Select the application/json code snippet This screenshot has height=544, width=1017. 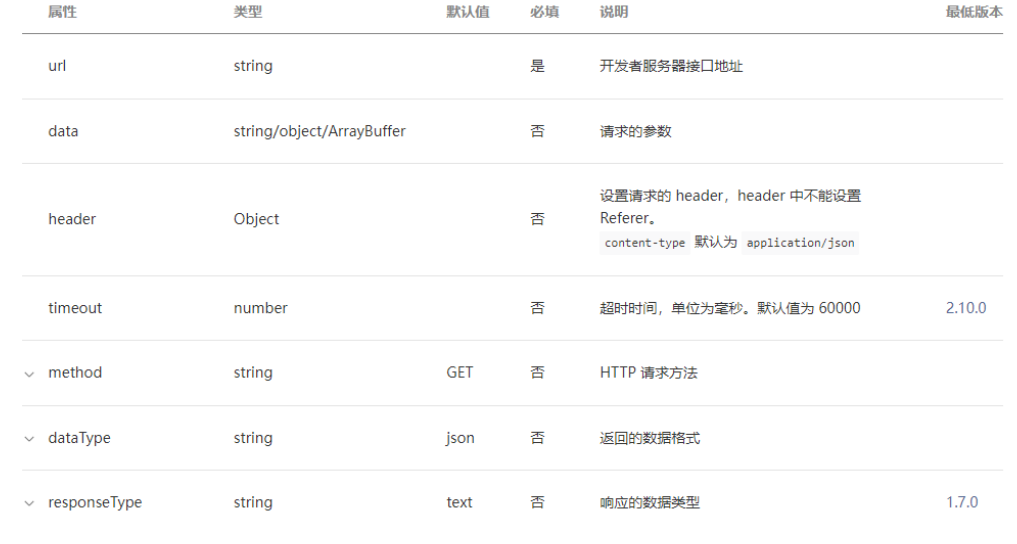(x=800, y=243)
